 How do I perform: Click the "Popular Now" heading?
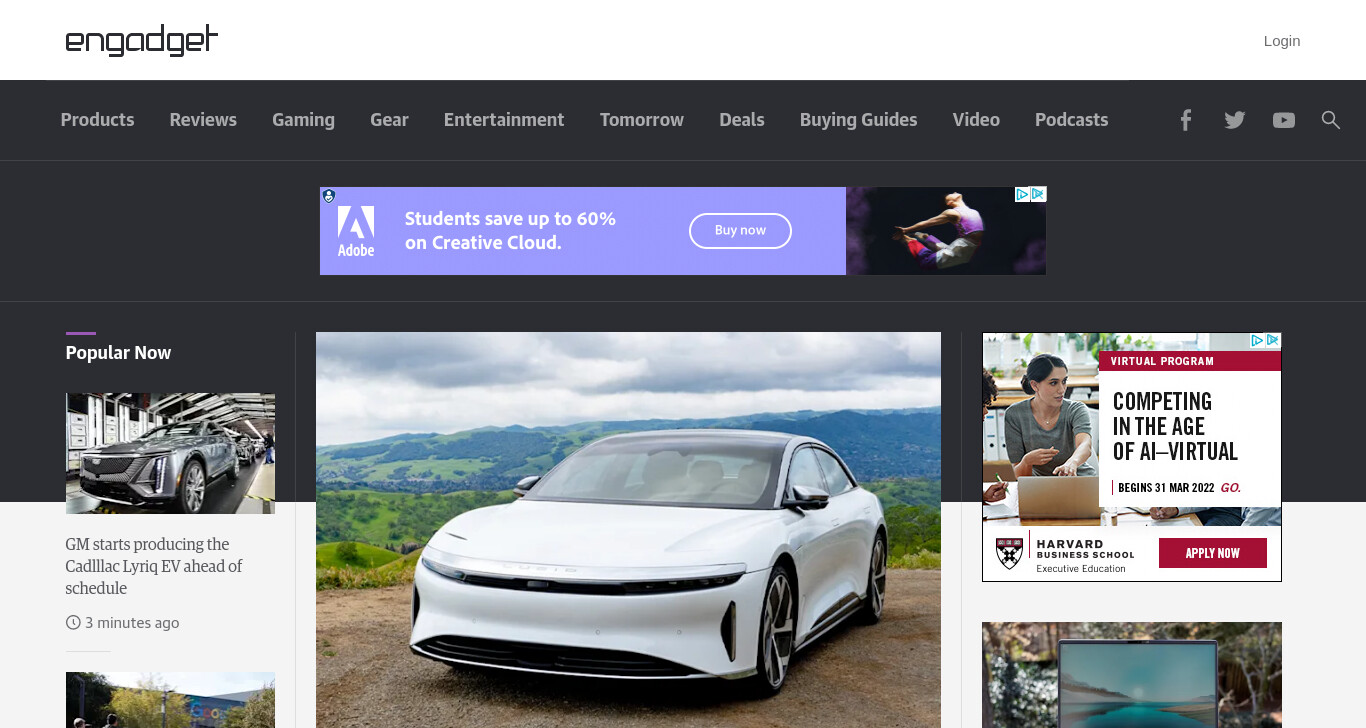tap(118, 353)
